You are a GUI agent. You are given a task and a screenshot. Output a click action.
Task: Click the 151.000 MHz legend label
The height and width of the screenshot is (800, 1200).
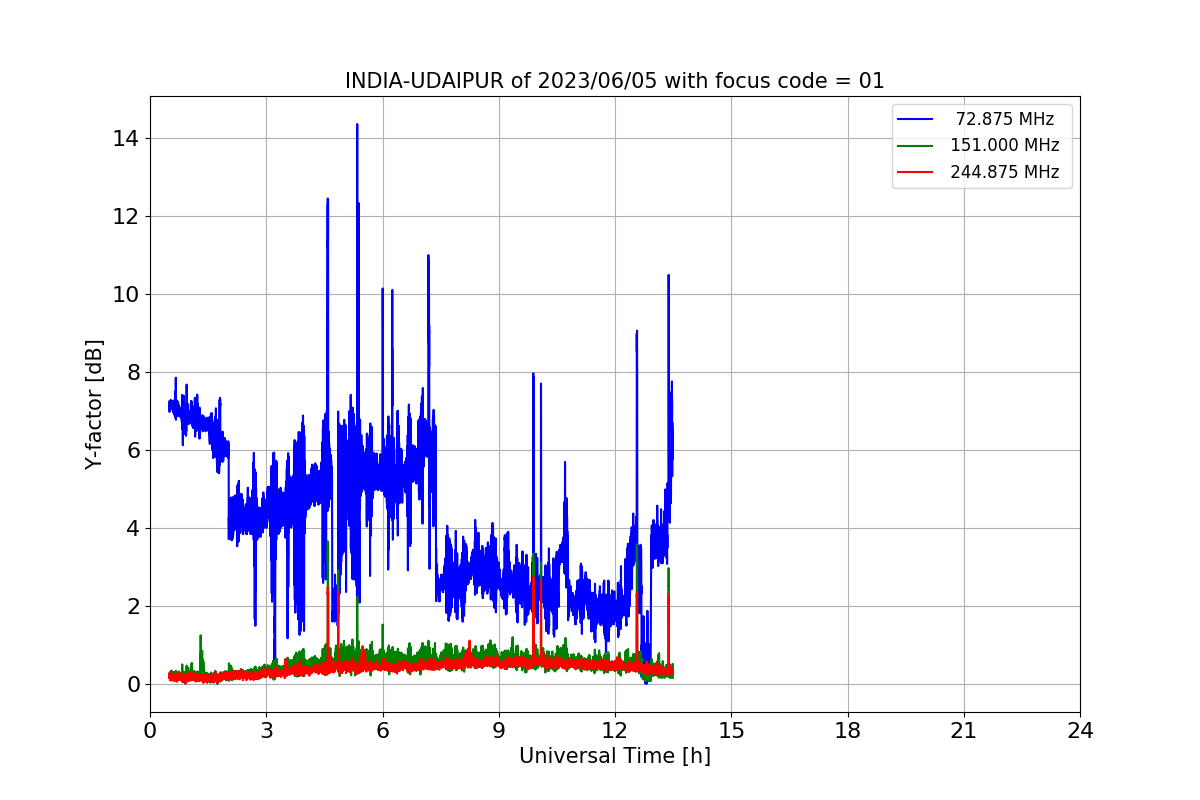tap(1005, 145)
